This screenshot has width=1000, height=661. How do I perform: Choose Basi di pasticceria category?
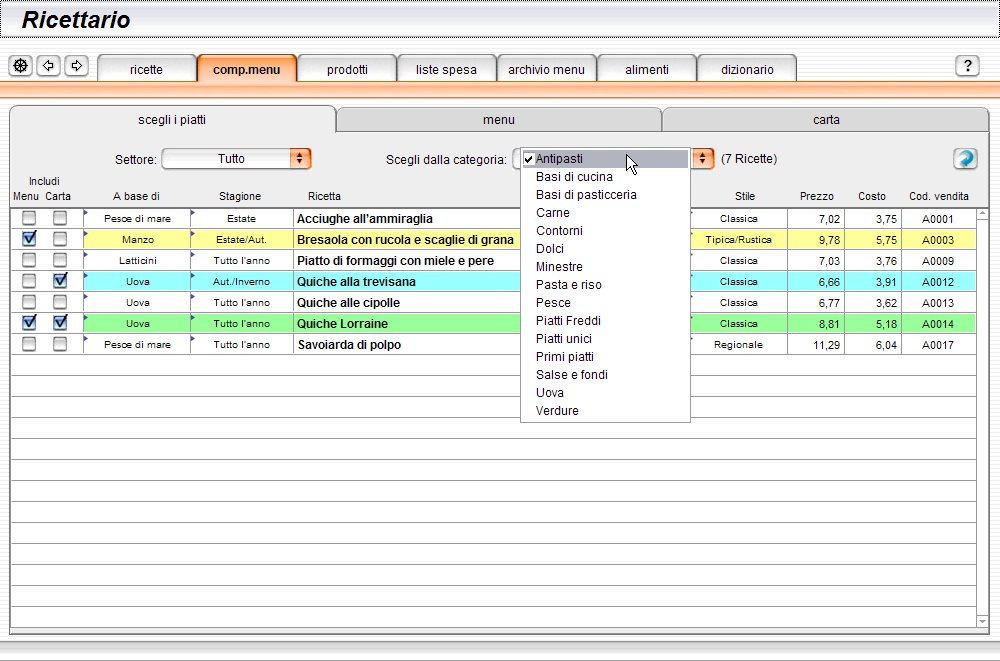coord(605,195)
